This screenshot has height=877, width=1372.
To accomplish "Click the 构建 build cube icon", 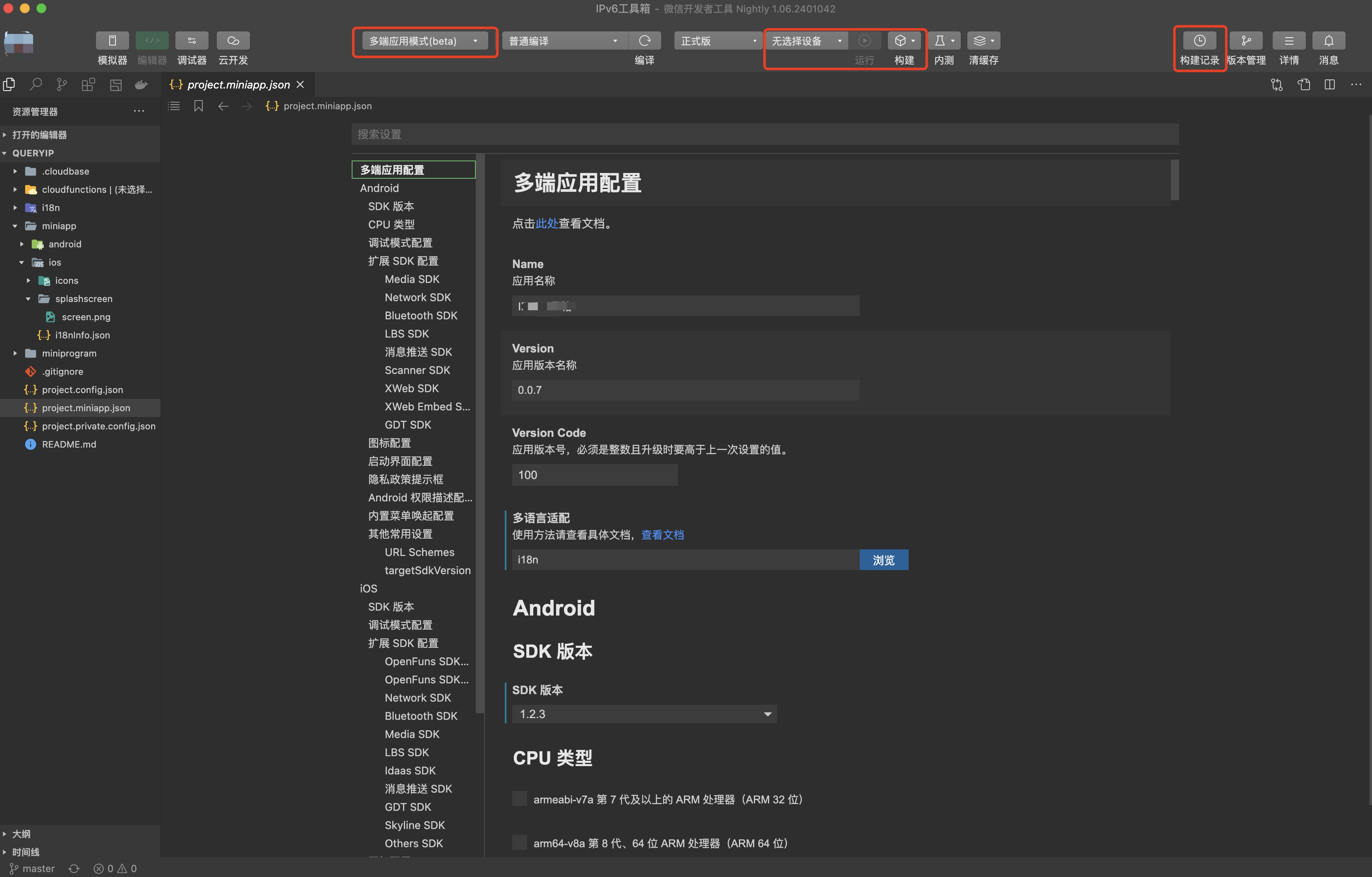I will (904, 41).
